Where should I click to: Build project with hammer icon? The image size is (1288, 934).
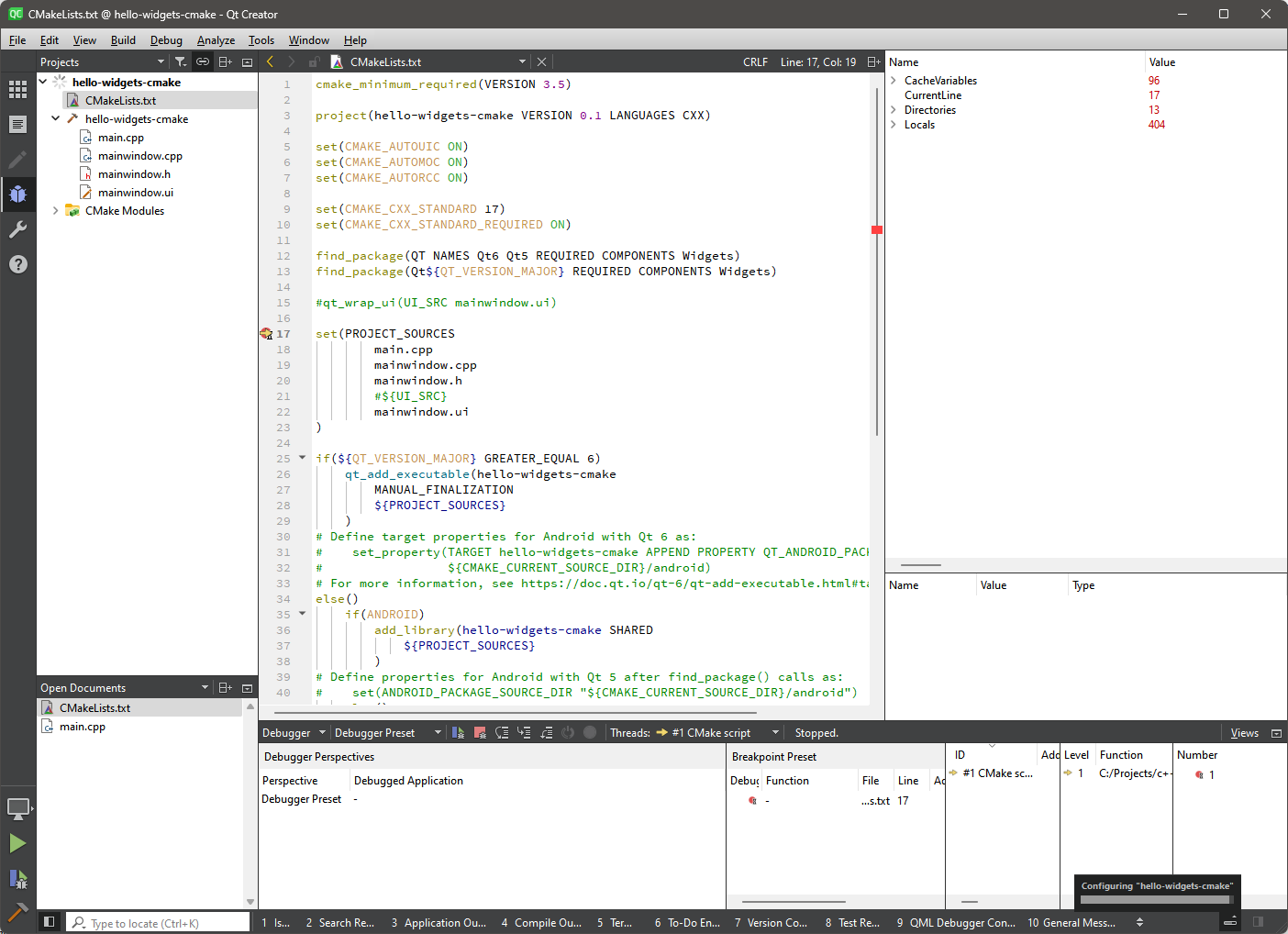[x=17, y=912]
